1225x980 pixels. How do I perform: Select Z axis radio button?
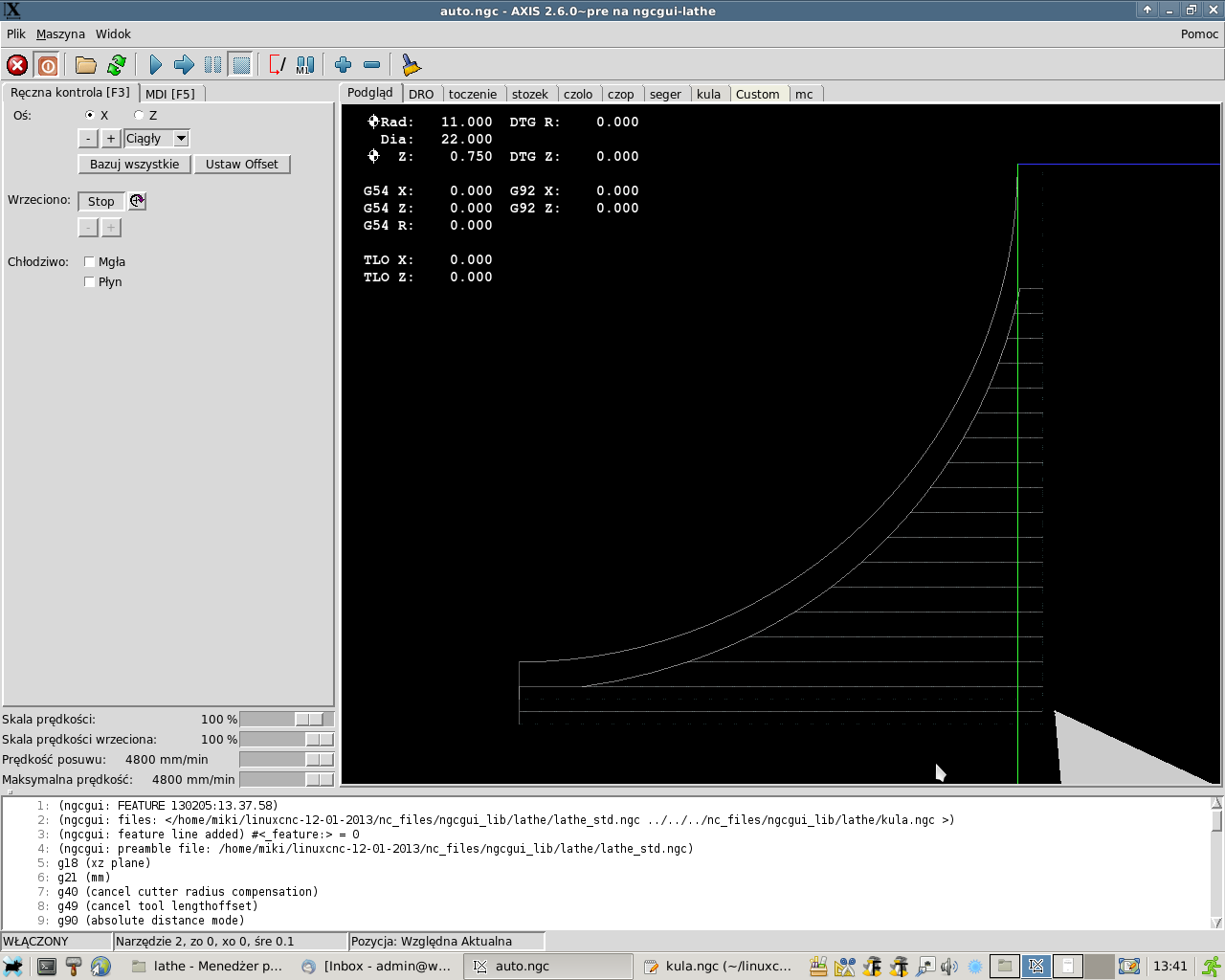[x=139, y=115]
